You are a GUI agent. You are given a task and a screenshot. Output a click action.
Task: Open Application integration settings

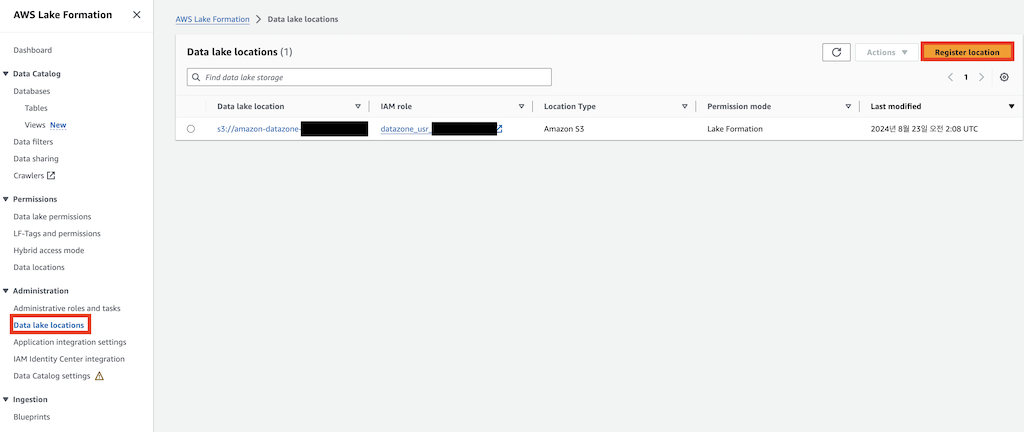[70, 342]
